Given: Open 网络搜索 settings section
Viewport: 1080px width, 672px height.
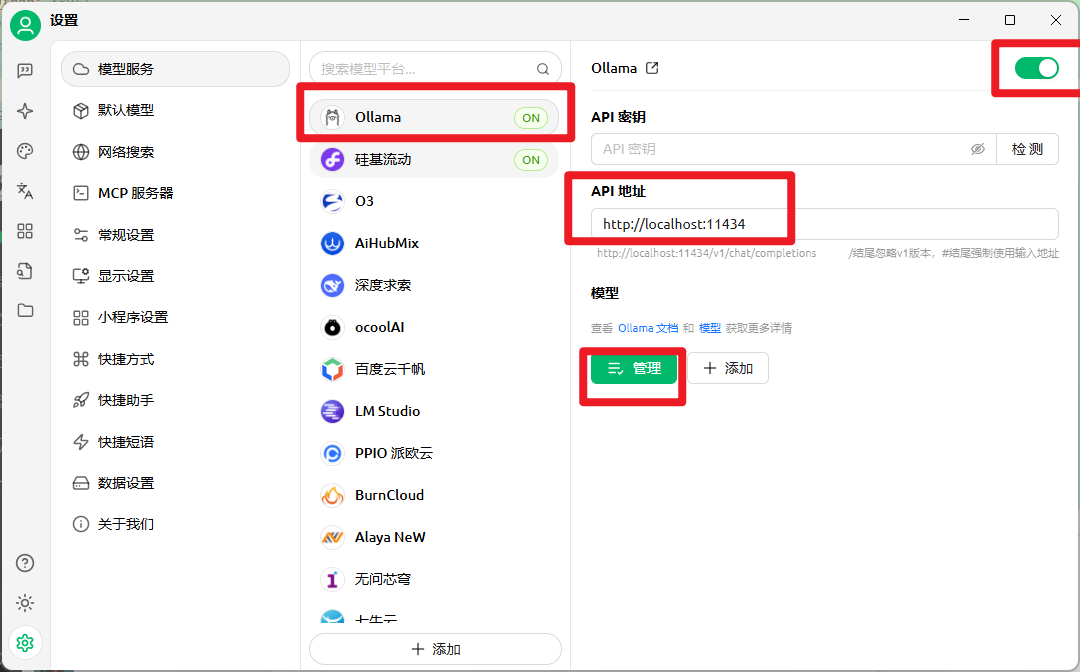Looking at the screenshot, I should pos(176,151).
